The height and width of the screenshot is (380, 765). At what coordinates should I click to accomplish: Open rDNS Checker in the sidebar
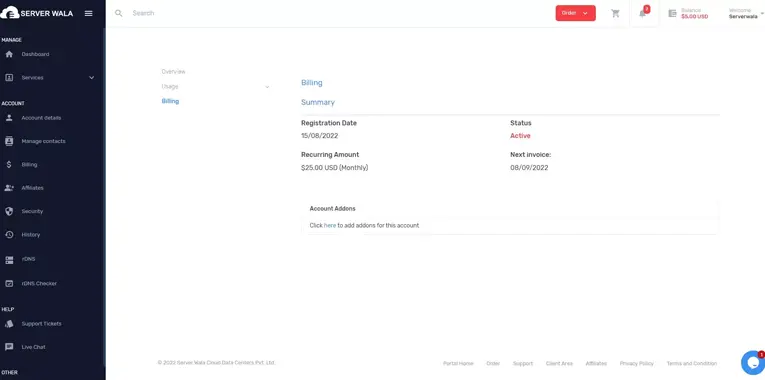coord(39,283)
